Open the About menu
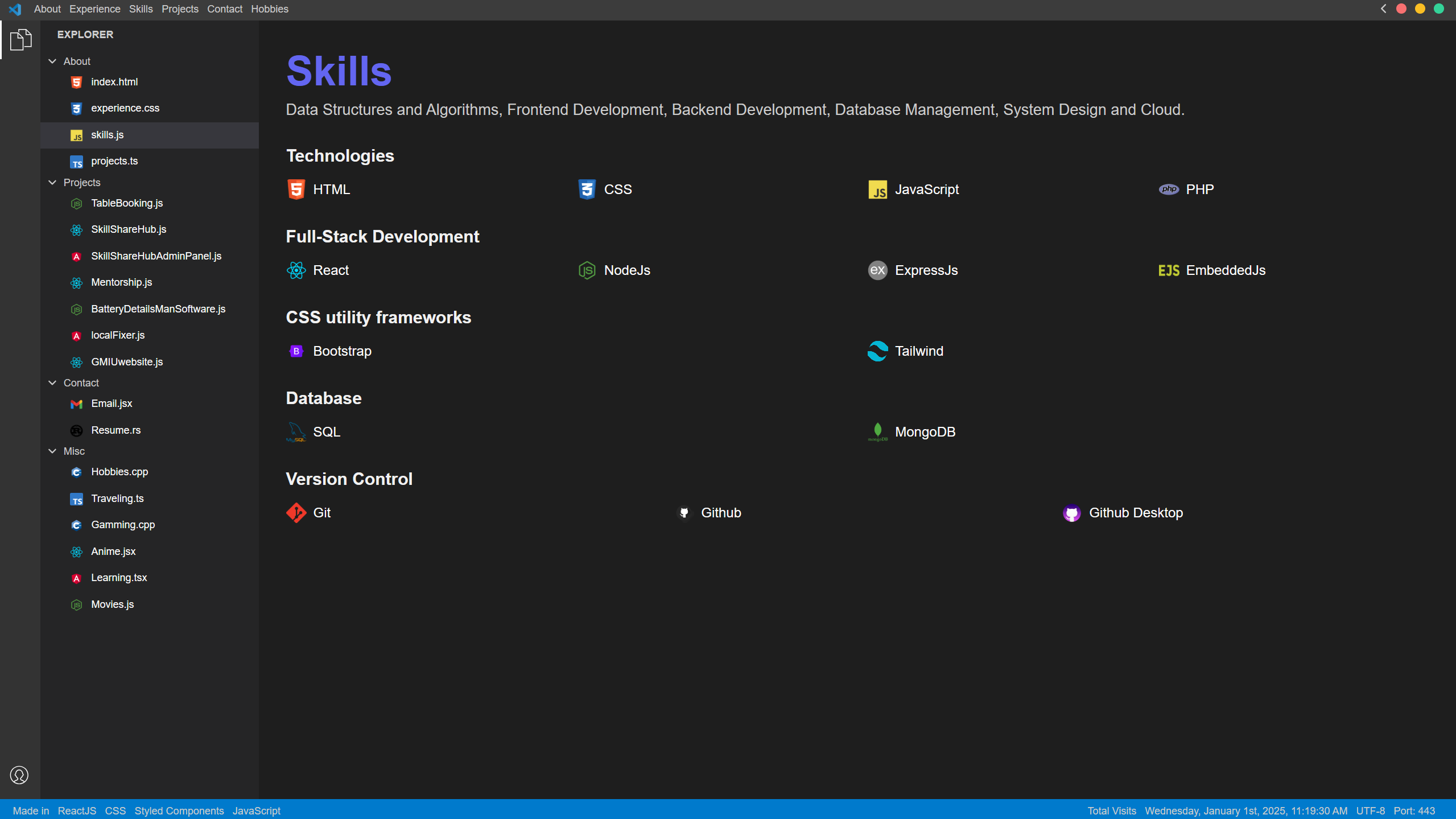Viewport: 1456px width, 819px height. (47, 9)
